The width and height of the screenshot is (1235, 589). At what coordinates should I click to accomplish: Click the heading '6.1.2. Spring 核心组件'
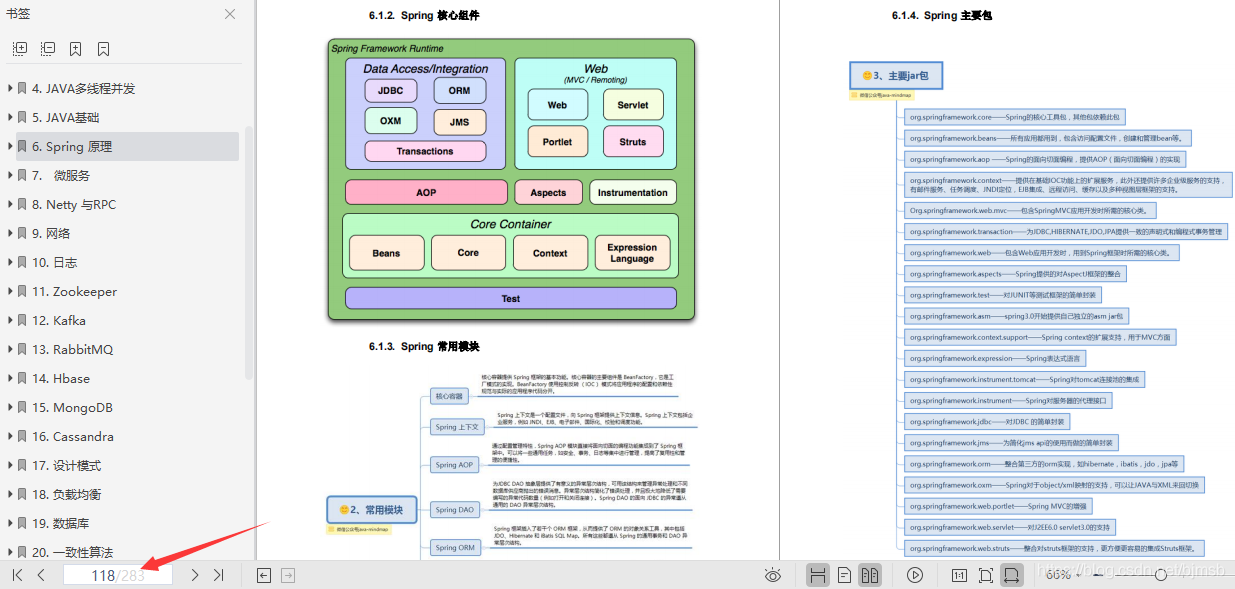424,15
